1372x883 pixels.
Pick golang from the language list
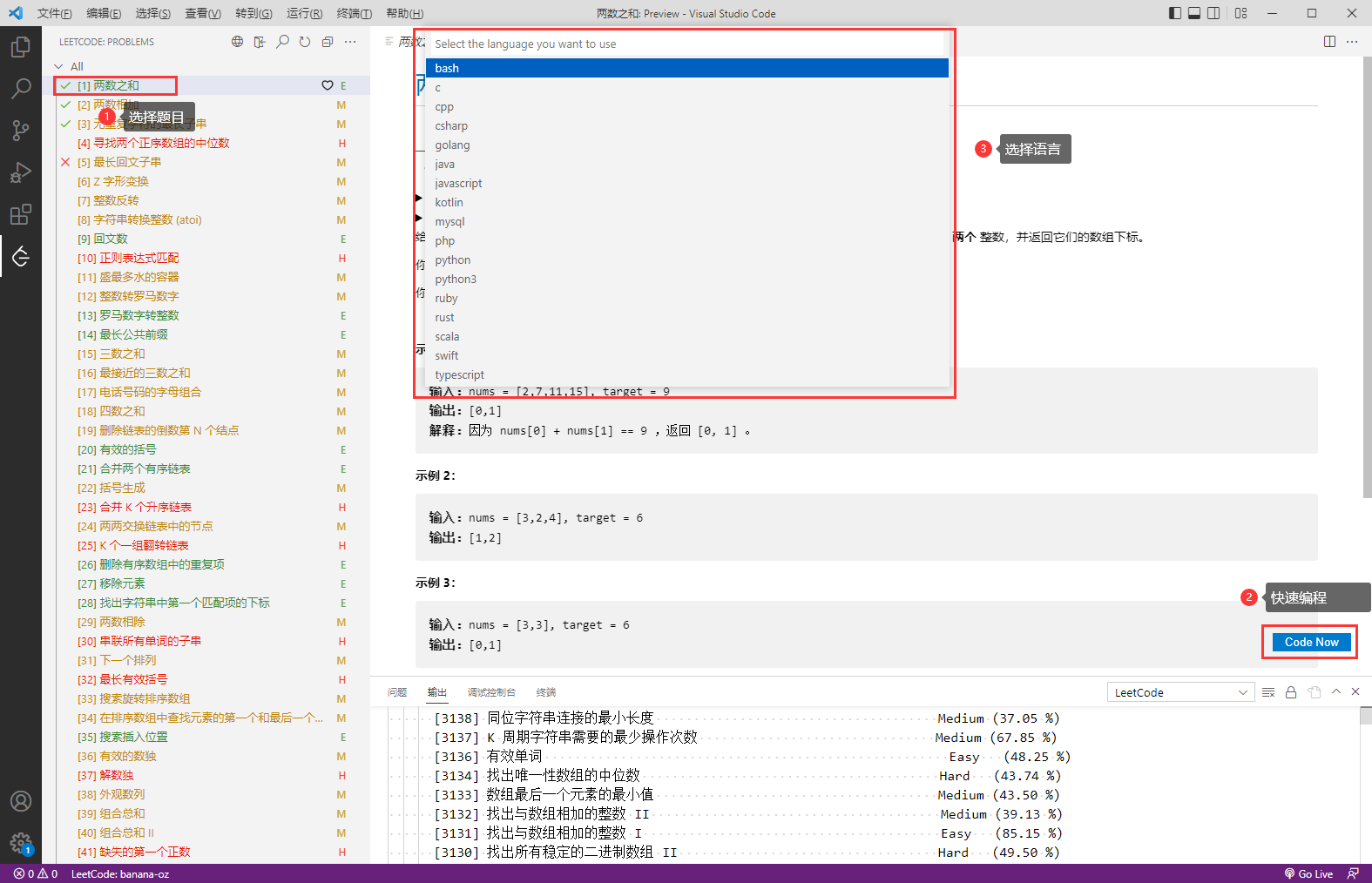click(x=687, y=145)
